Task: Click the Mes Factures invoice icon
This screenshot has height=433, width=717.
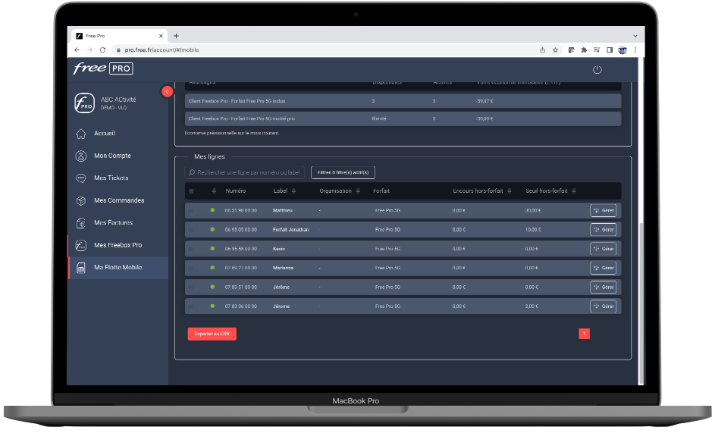Action: tap(81, 223)
